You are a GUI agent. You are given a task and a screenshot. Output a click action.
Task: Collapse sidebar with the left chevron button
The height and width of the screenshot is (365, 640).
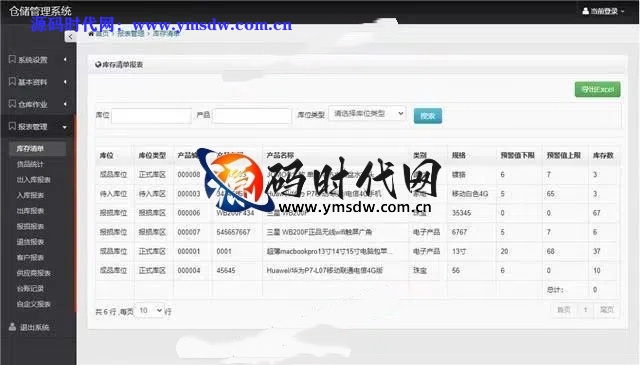click(x=70, y=37)
